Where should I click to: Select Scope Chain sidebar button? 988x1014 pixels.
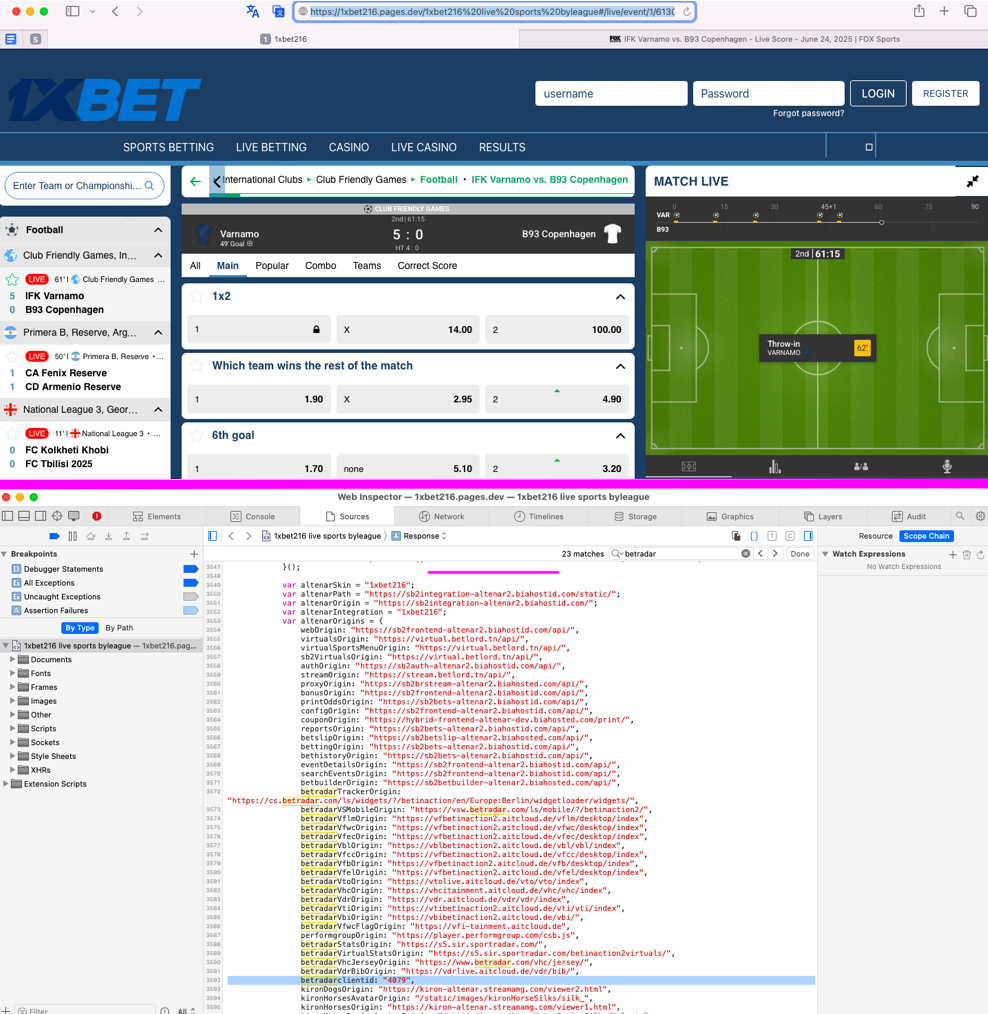click(x=926, y=536)
